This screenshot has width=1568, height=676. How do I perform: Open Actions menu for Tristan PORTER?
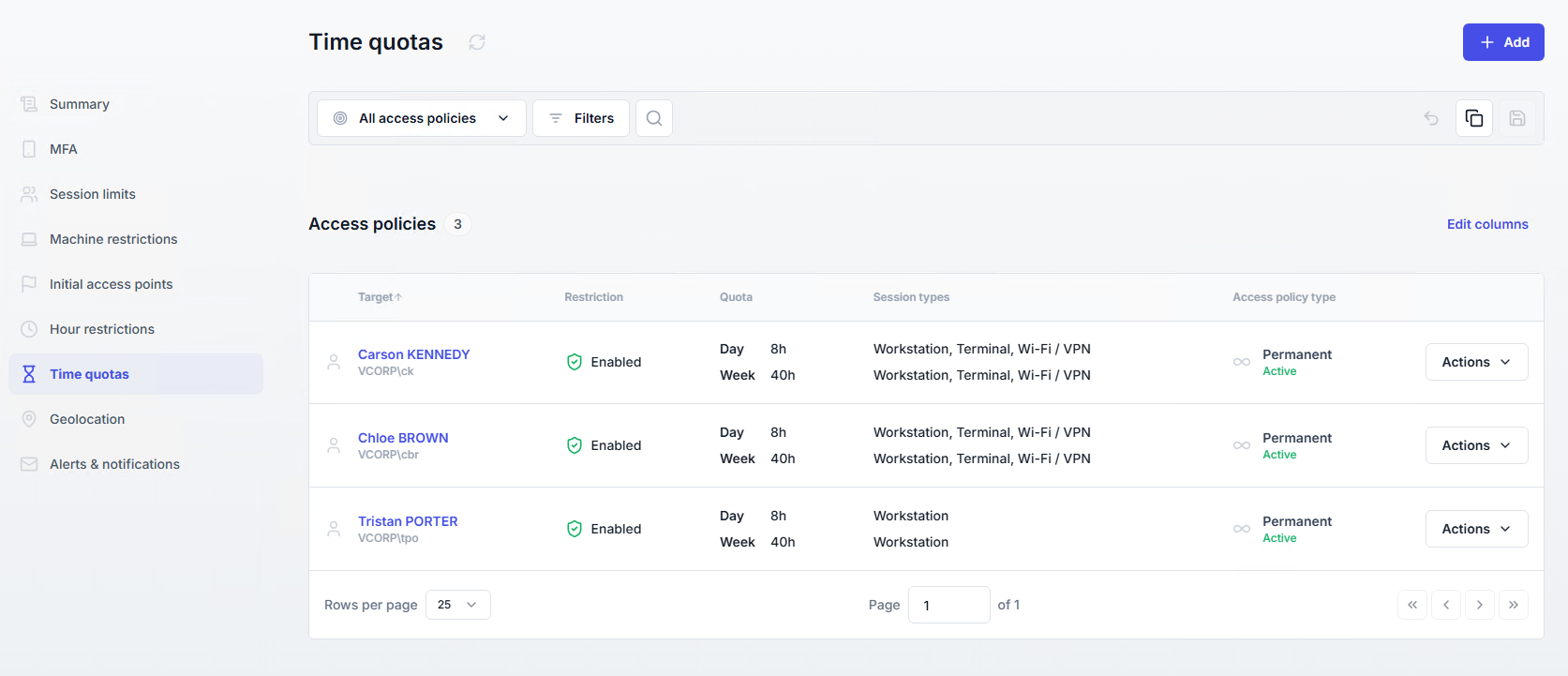point(1476,529)
